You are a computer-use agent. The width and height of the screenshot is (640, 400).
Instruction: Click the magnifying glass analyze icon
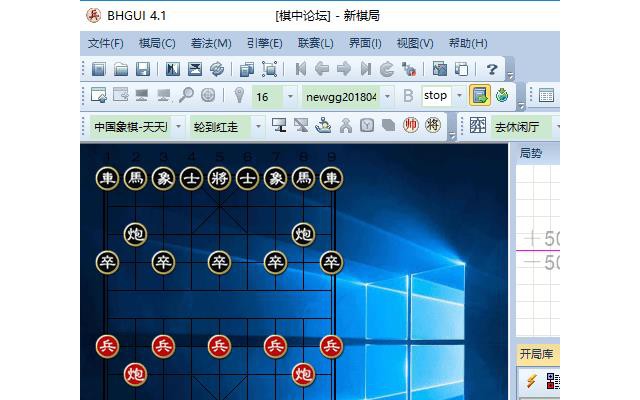186,95
